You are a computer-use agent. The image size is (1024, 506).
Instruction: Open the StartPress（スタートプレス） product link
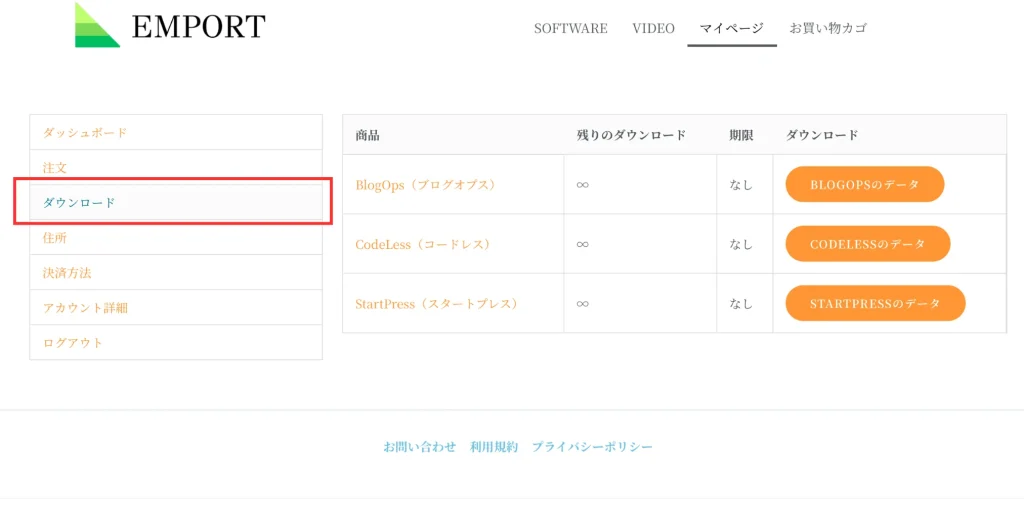click(436, 303)
